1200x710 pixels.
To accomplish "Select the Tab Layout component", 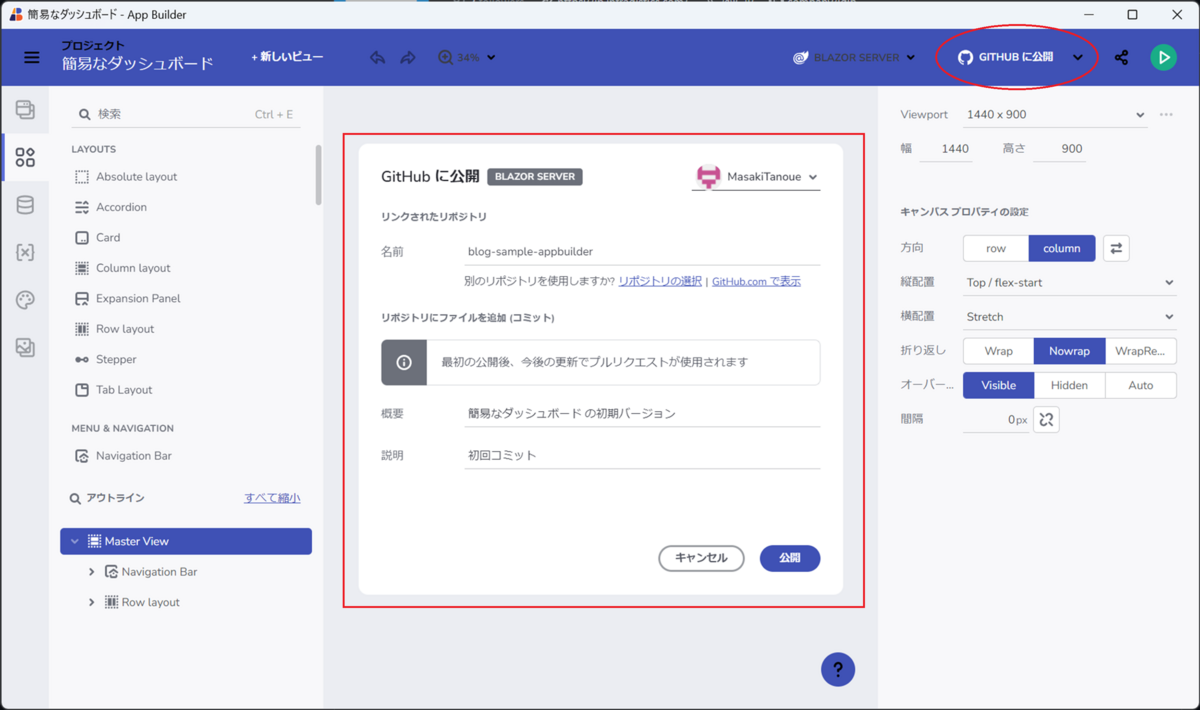I will point(113,390).
